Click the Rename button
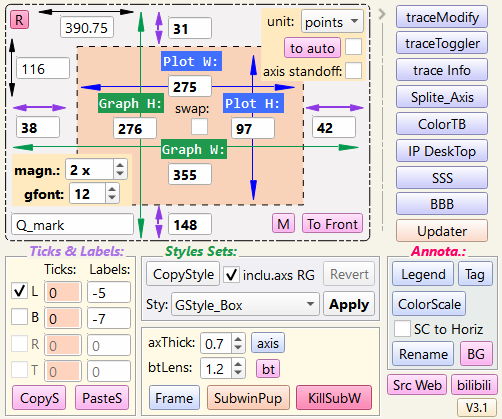Image resolution: width=502 pixels, height=419 pixels. click(x=423, y=354)
